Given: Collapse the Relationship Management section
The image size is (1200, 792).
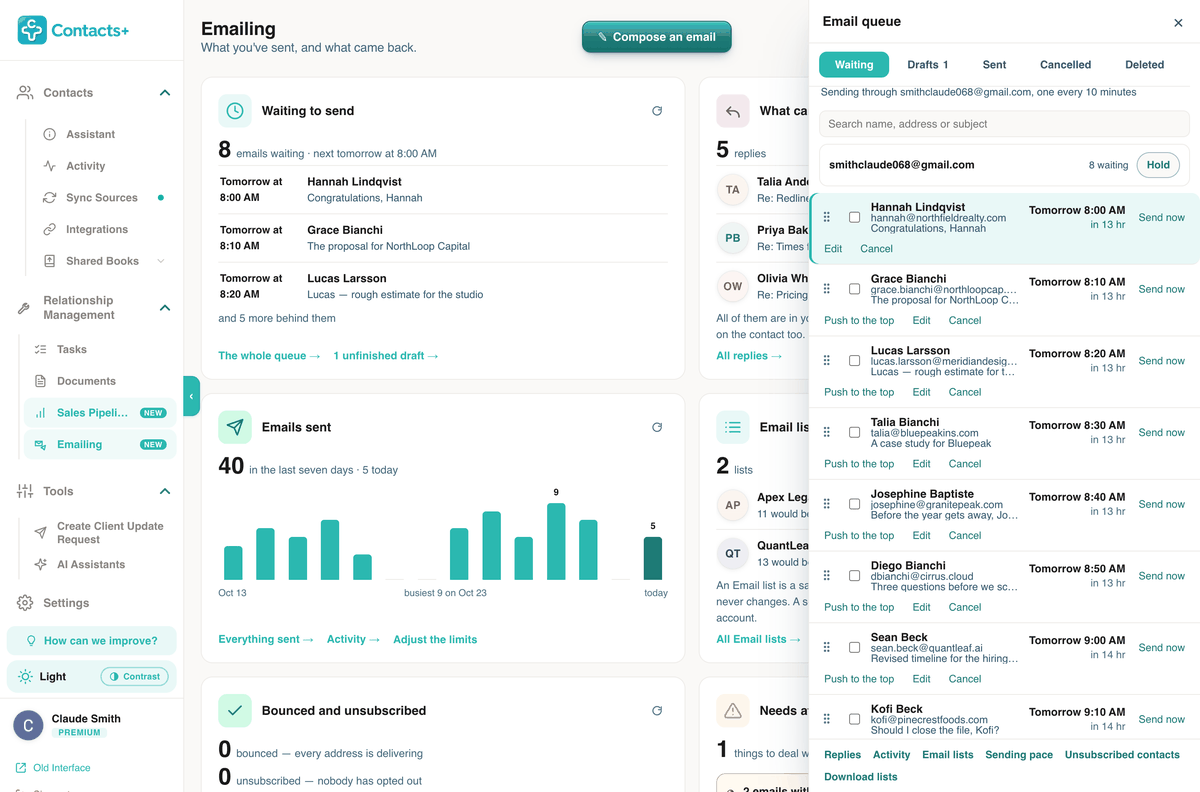Looking at the screenshot, I should (165, 308).
